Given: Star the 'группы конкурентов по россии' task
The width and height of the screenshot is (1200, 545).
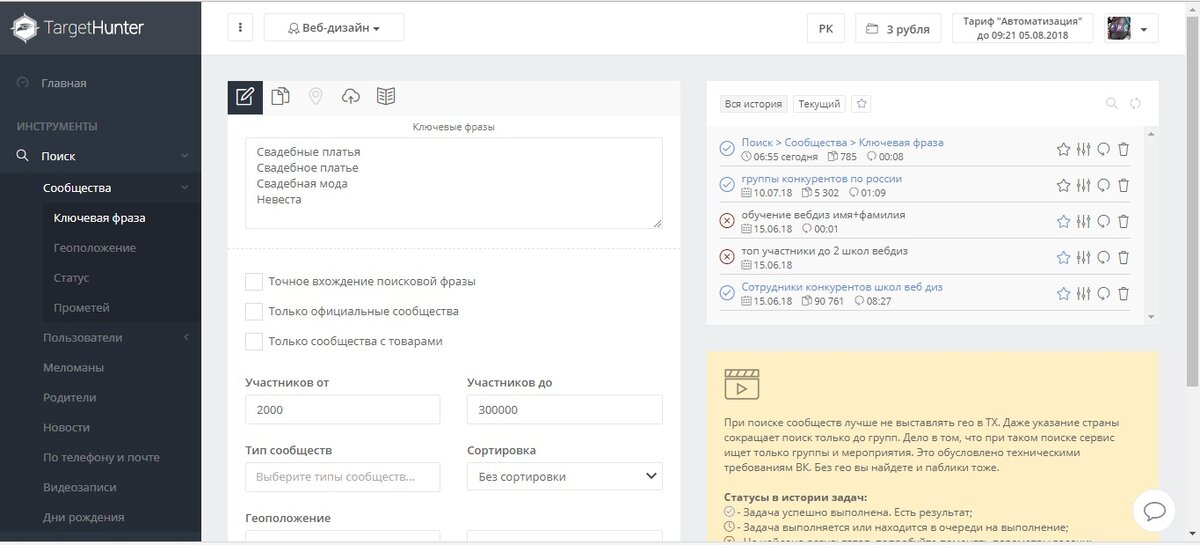Looking at the screenshot, I should coord(1064,185).
